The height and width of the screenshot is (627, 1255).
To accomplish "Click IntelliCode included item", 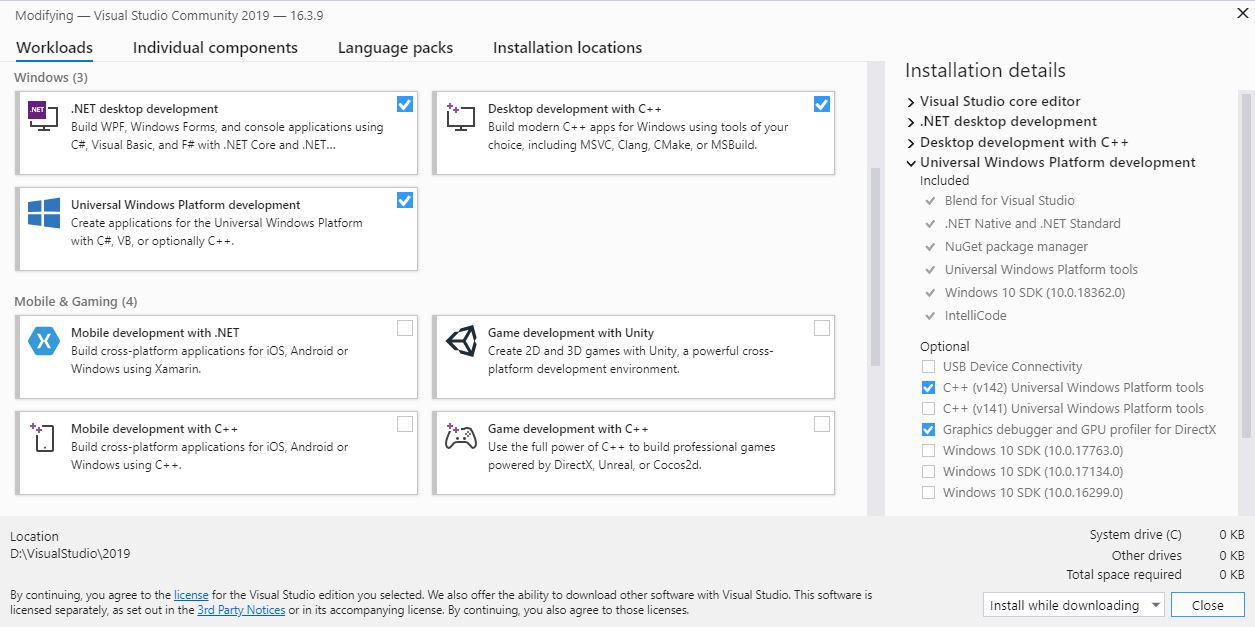I will click(975, 316).
